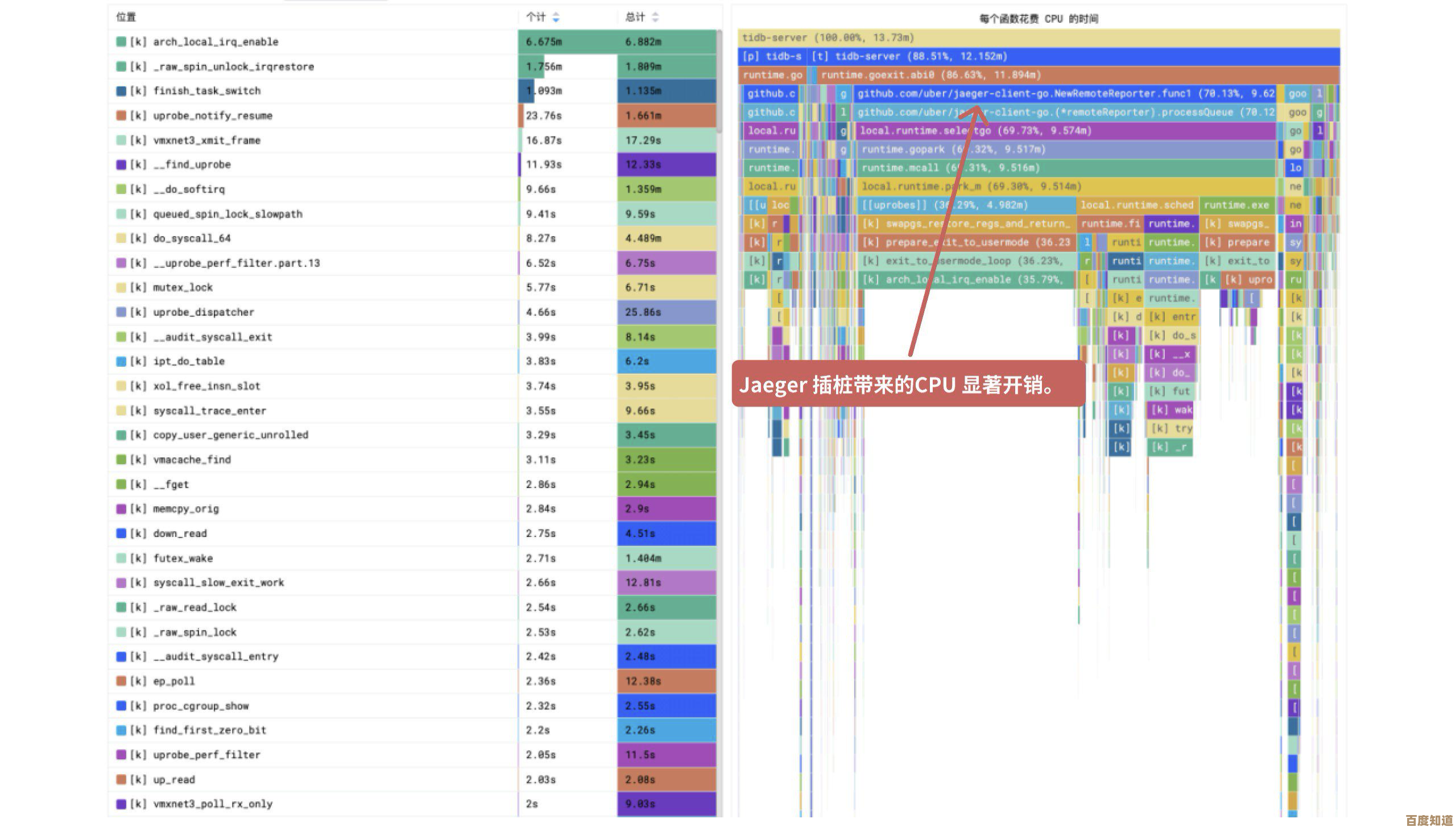Click arch_local_irq_enable color swatch
The width and height of the screenshot is (1456, 831).
pos(121,42)
